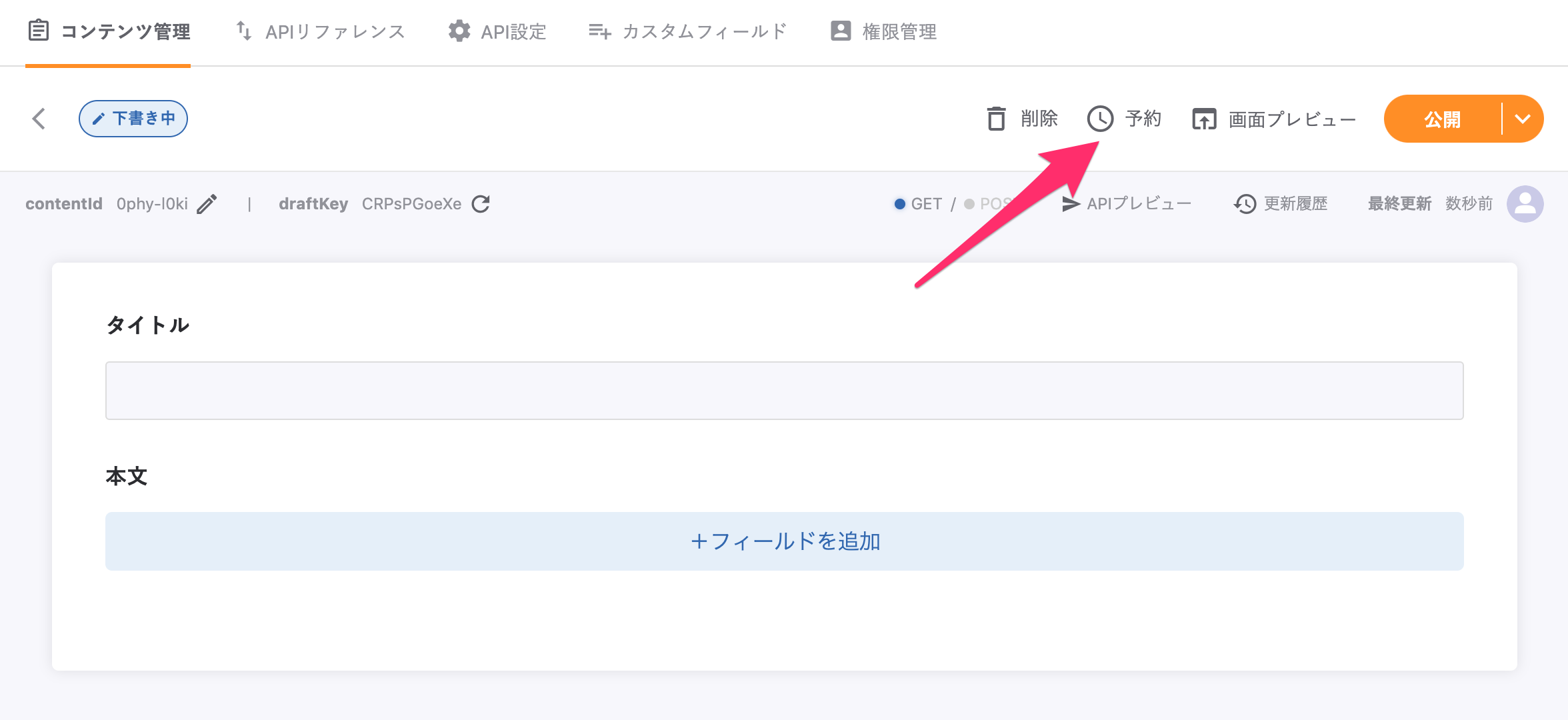Open the カスタムフィールド tab
Viewport: 1568px width, 720px height.
(x=688, y=32)
